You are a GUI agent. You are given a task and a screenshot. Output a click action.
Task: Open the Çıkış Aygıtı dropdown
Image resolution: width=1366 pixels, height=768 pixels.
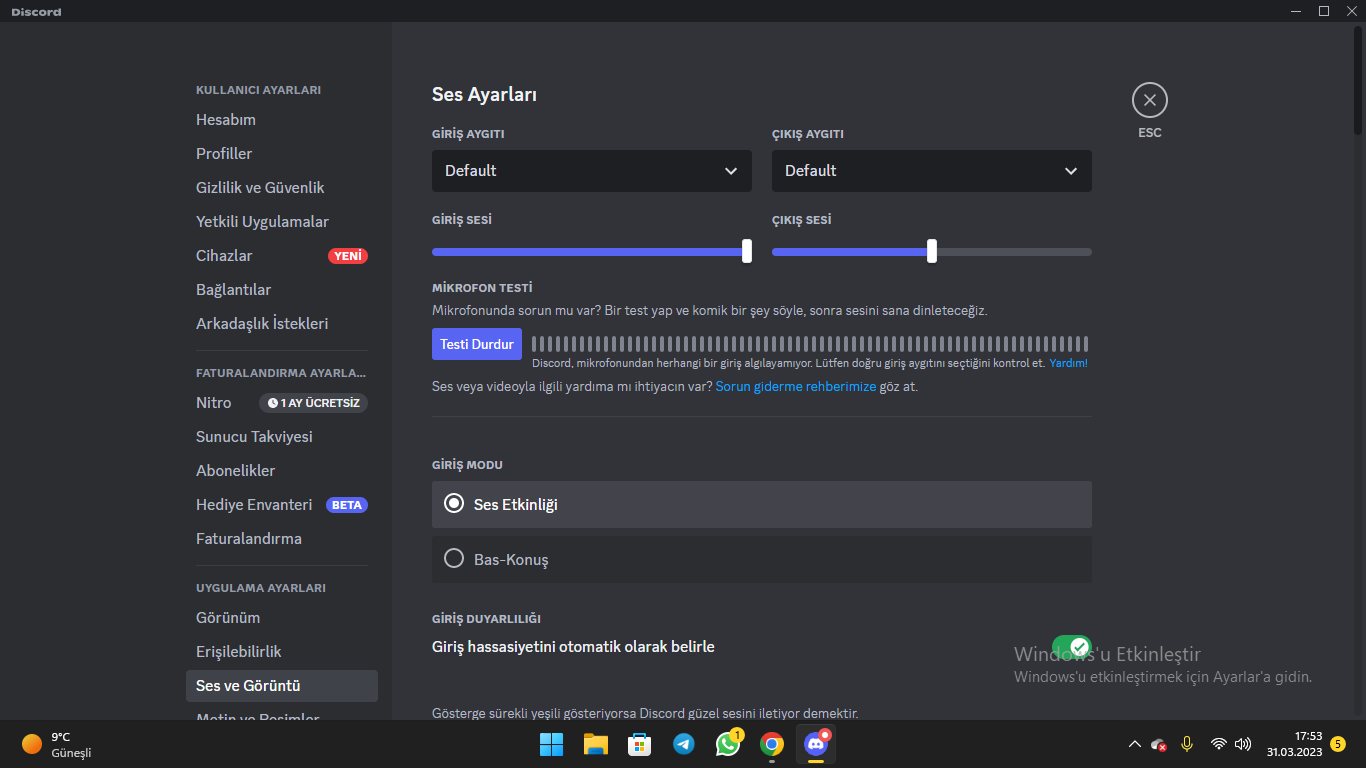932,171
